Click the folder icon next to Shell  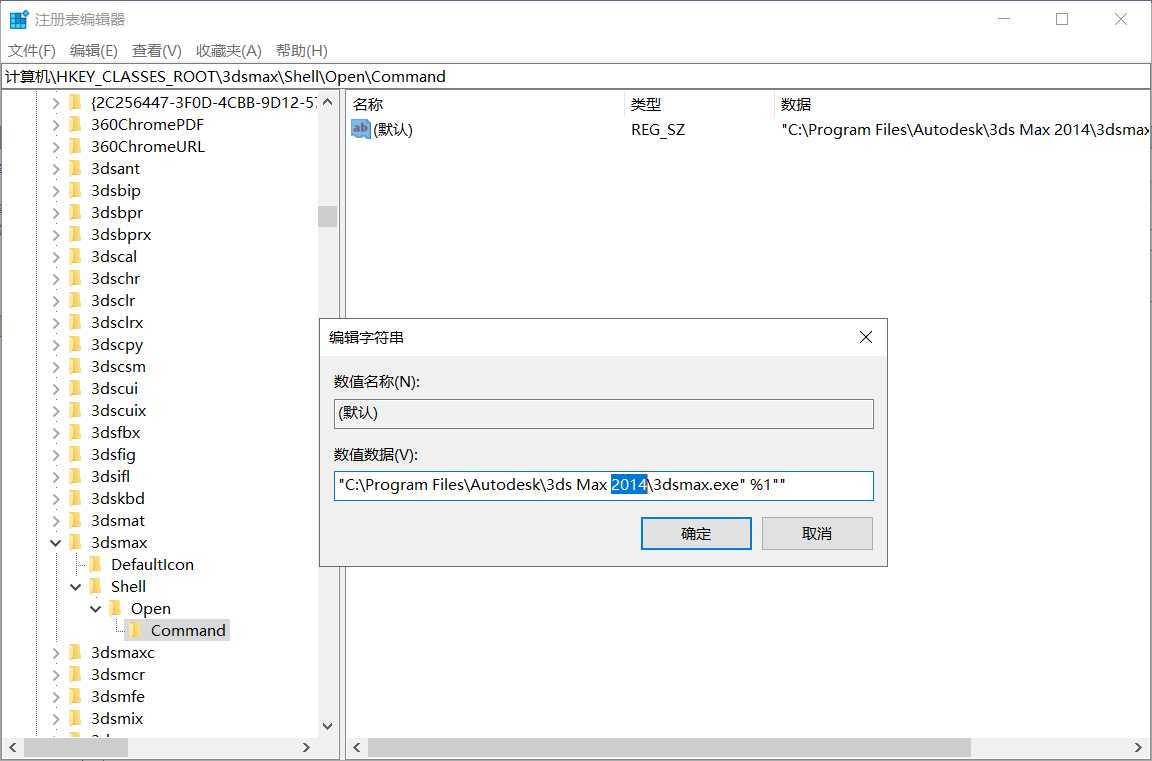click(x=95, y=587)
